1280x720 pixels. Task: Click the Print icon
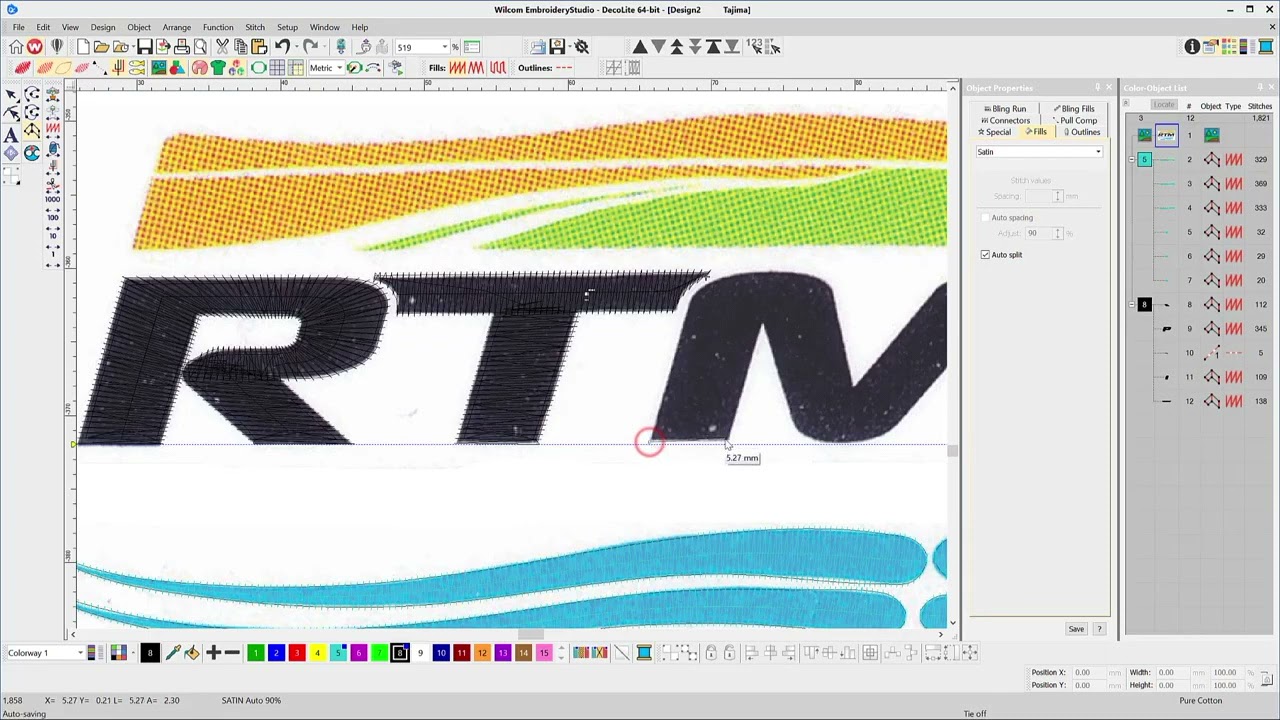(182, 47)
